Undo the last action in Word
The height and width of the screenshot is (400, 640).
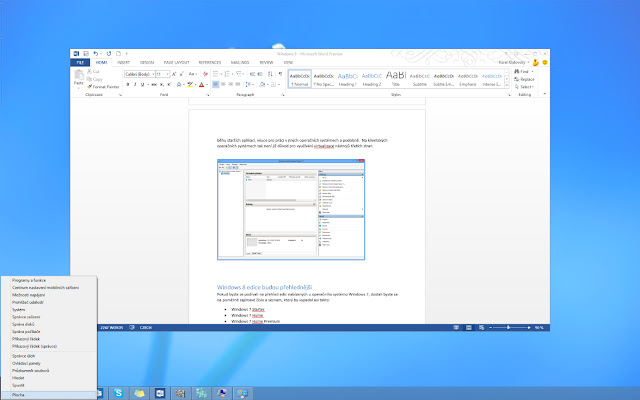click(x=95, y=53)
